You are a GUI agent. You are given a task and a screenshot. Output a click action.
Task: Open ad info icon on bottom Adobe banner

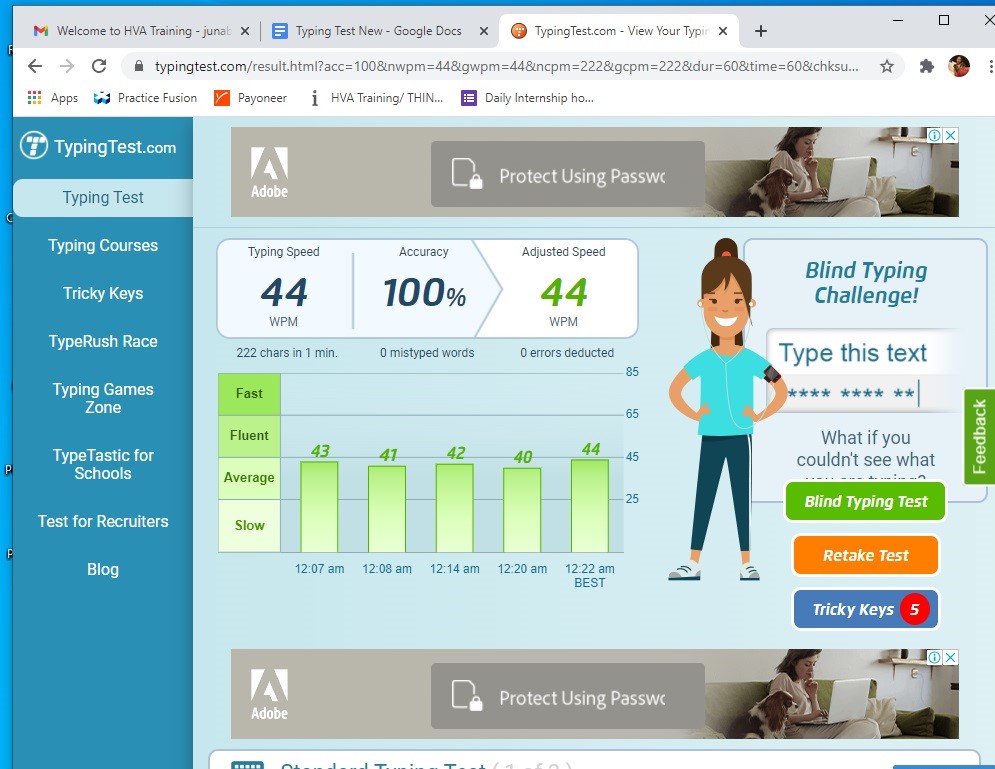935,657
